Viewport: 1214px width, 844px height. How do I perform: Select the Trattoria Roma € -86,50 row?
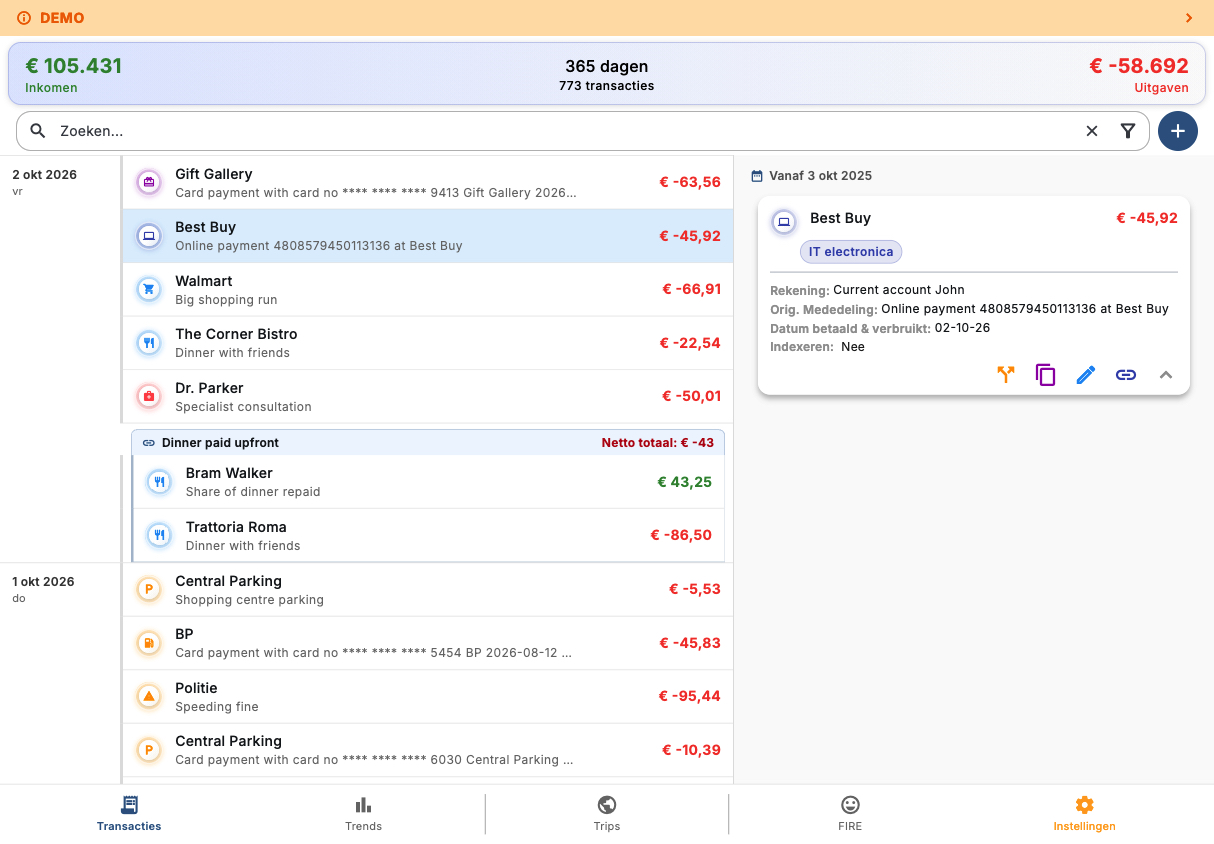[x=429, y=536]
